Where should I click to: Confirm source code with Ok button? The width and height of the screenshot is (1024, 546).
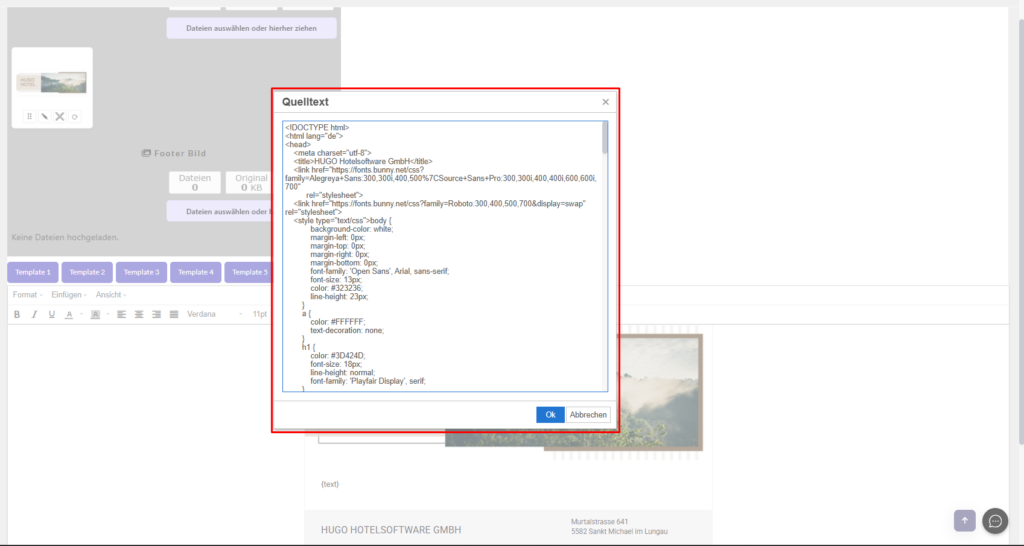[550, 415]
